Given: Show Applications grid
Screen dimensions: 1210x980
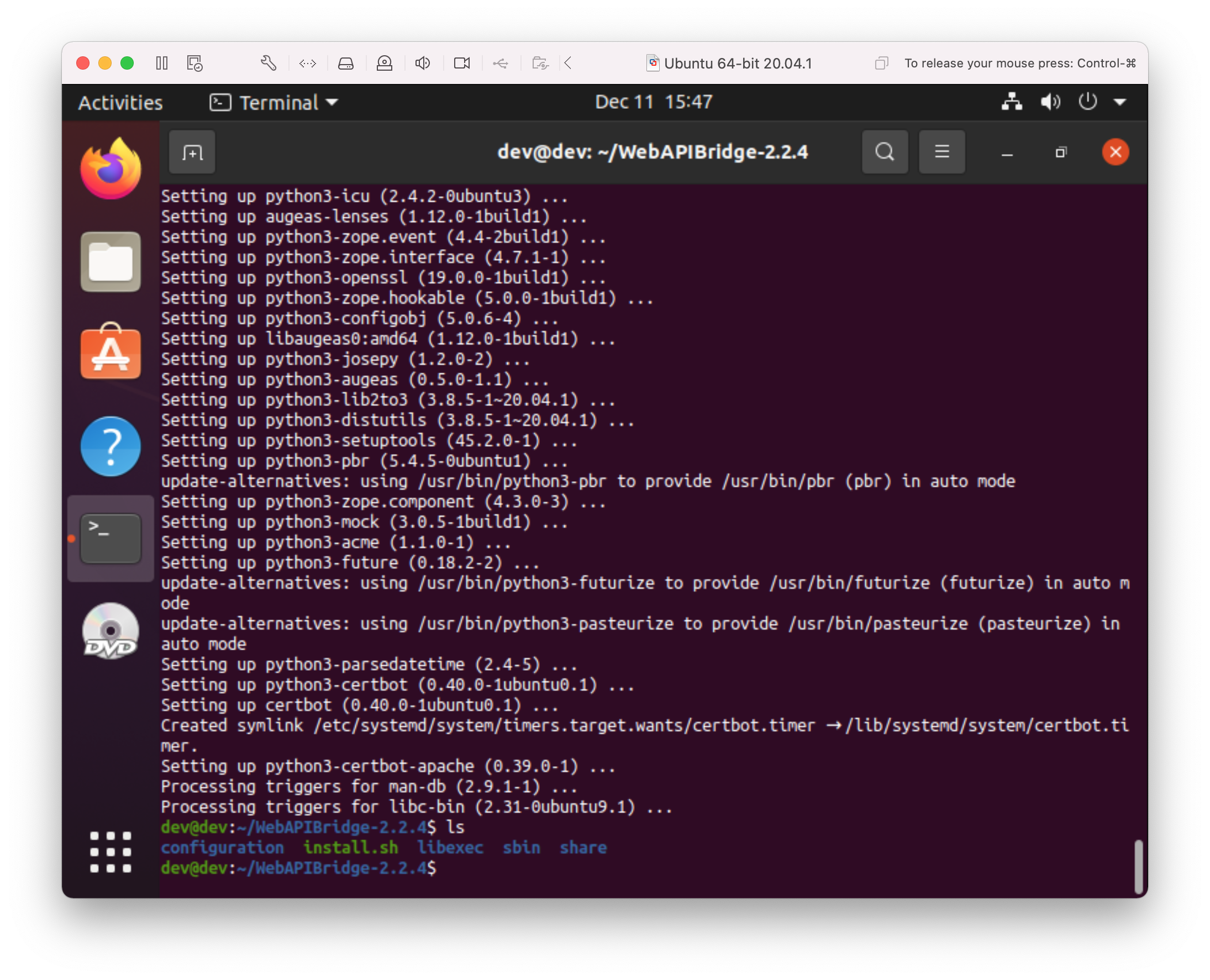Looking at the screenshot, I should pos(111,852).
